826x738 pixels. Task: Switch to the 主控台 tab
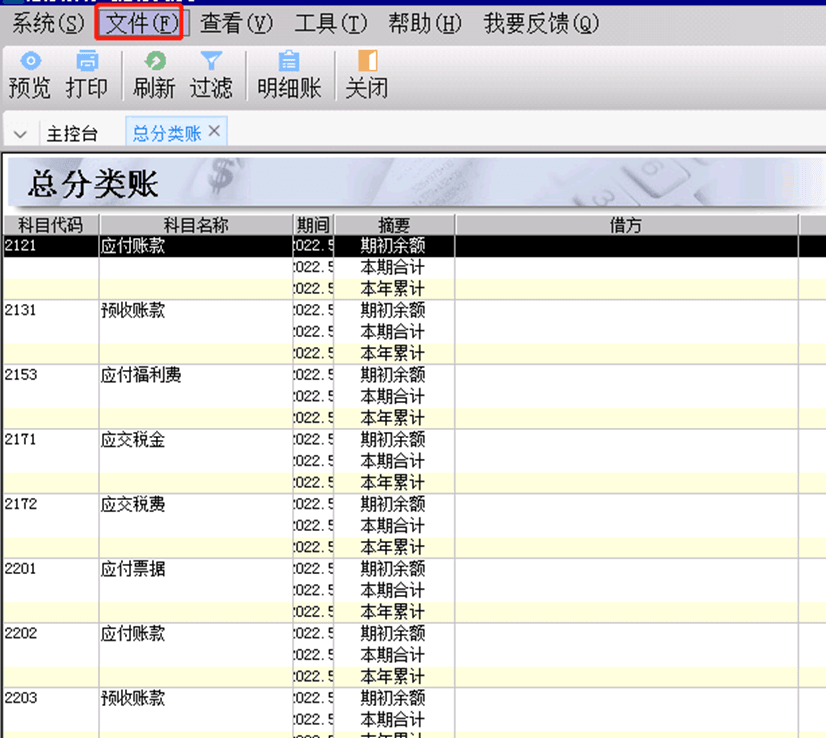pyautogui.click(x=73, y=133)
